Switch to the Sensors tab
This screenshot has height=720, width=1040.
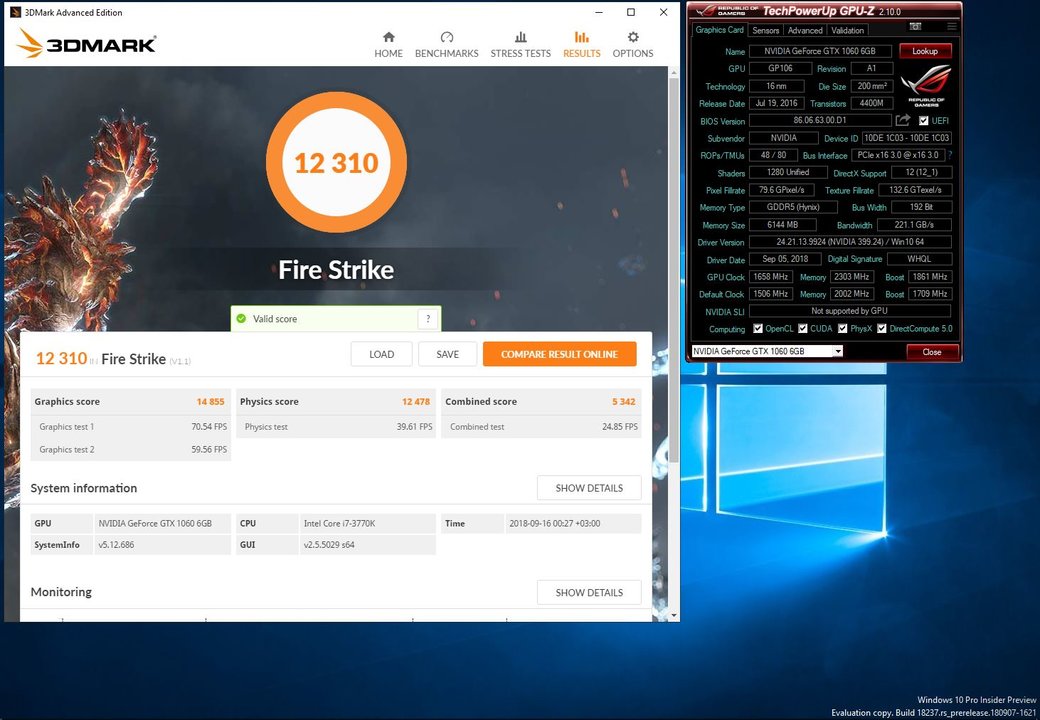coord(765,30)
